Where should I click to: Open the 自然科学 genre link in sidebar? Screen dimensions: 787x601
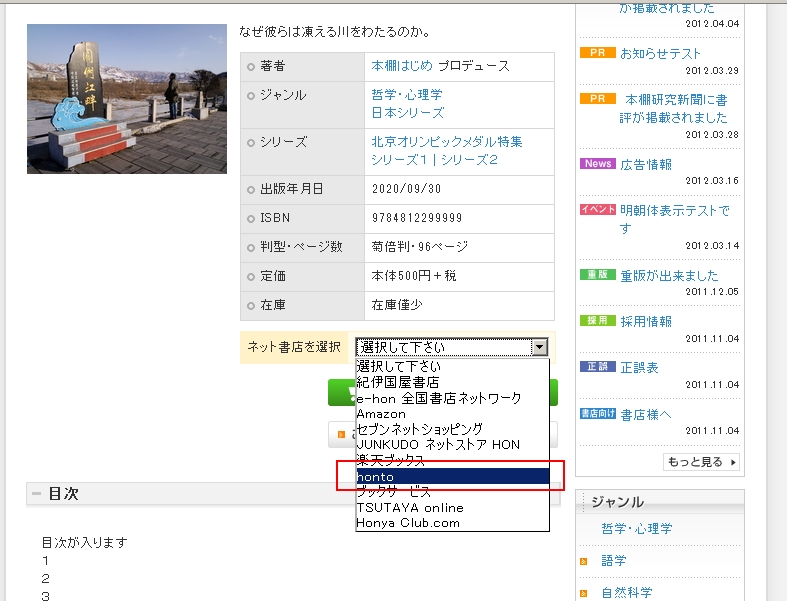click(x=626, y=592)
